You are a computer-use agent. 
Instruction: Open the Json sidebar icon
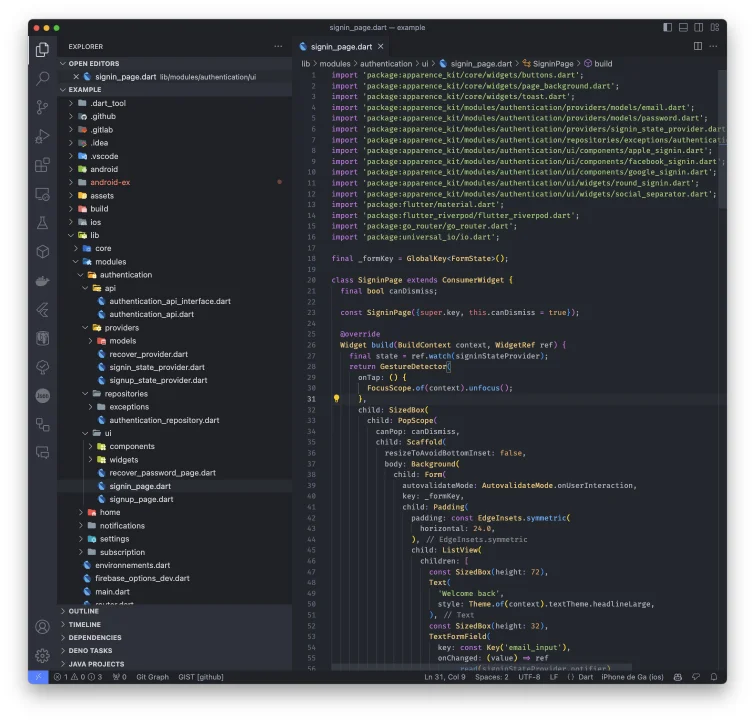click(x=42, y=396)
